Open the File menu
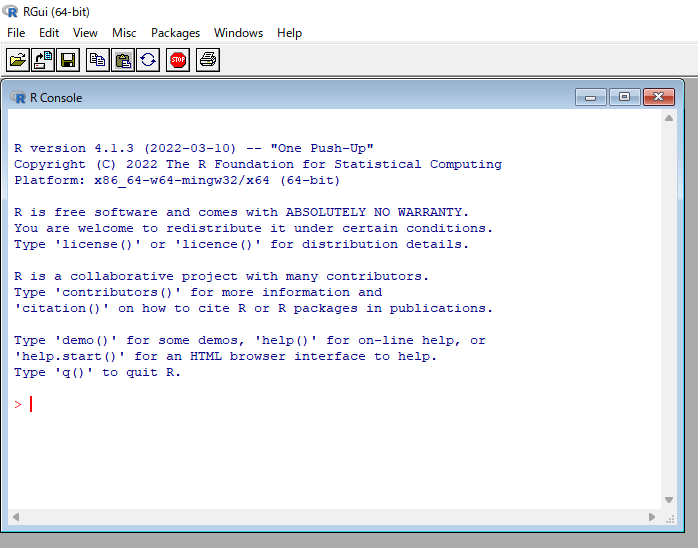 (16, 33)
